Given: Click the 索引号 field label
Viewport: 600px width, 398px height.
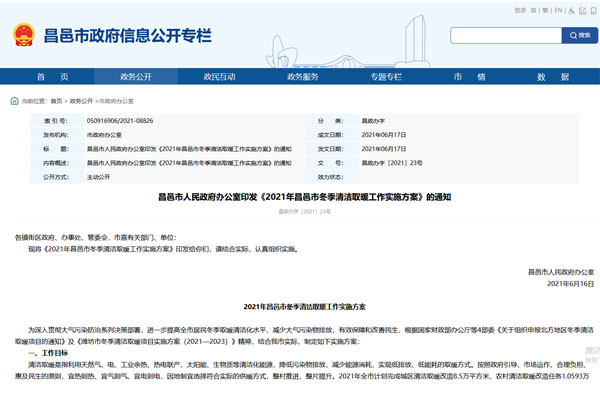Looking at the screenshot, I should pyautogui.click(x=55, y=121).
